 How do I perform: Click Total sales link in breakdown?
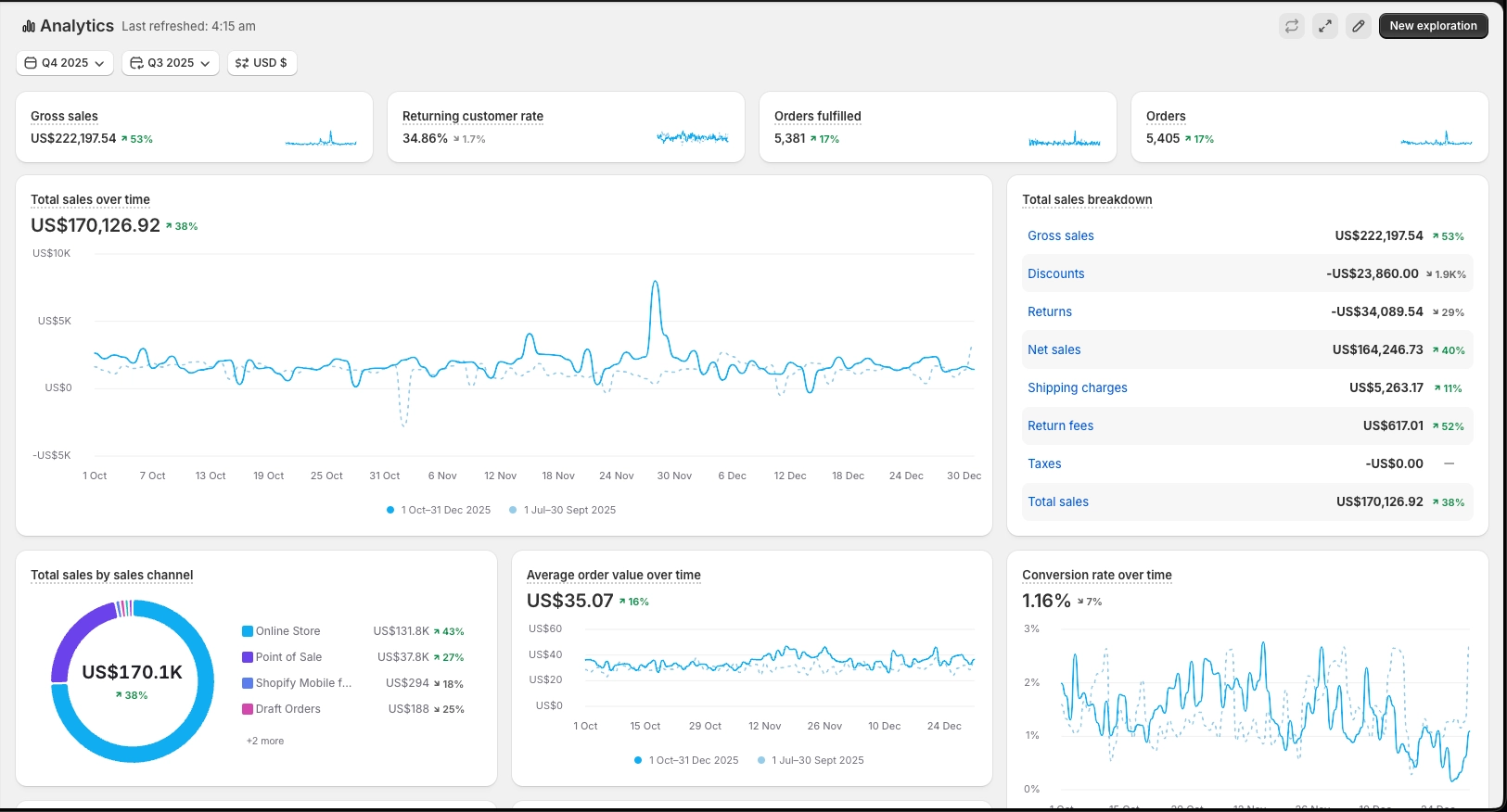[x=1058, y=501]
